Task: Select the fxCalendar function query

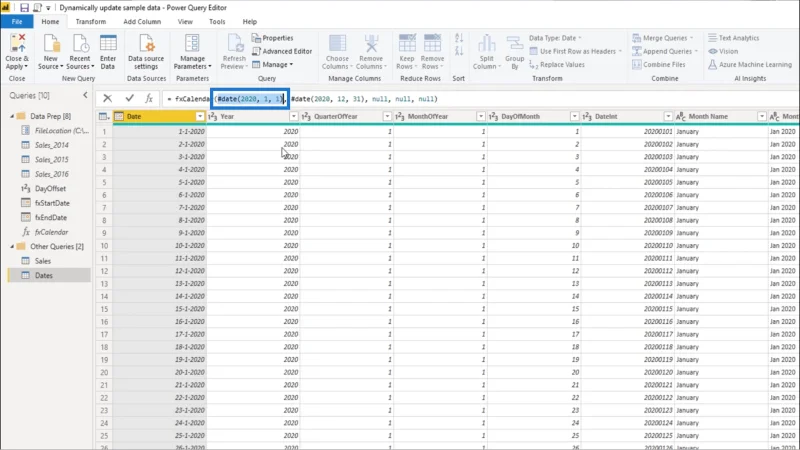Action: 51,232
